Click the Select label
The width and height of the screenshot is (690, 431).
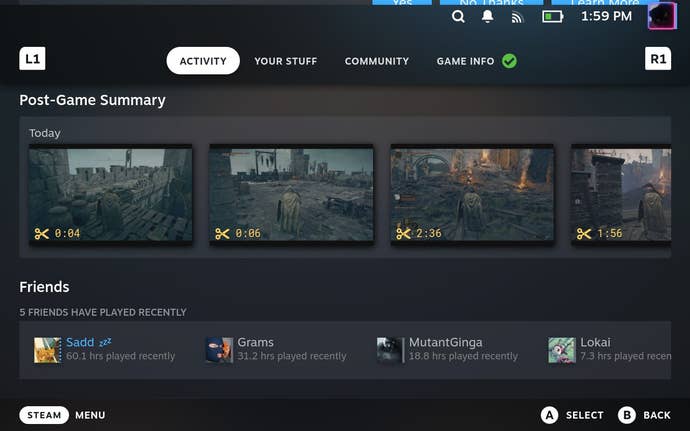(584, 415)
